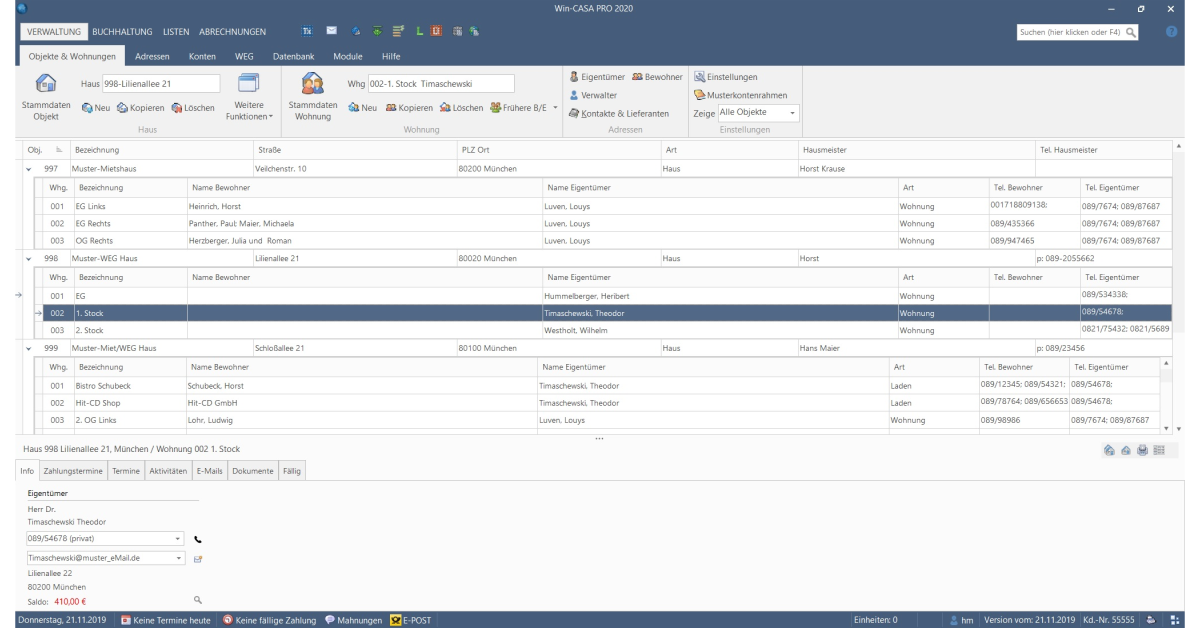Switch to the Termine tab

(x=127, y=470)
